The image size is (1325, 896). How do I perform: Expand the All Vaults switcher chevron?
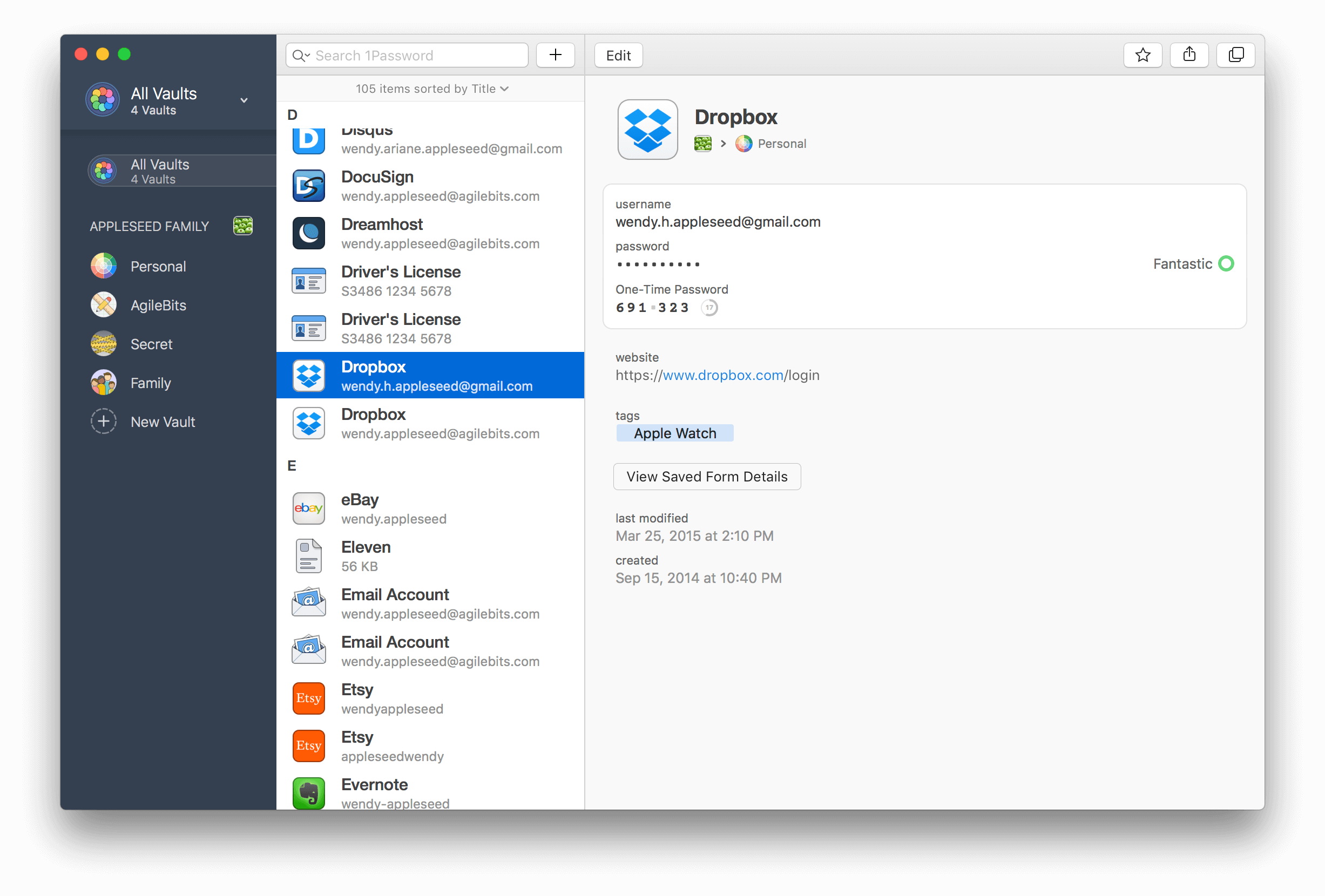pos(244,100)
